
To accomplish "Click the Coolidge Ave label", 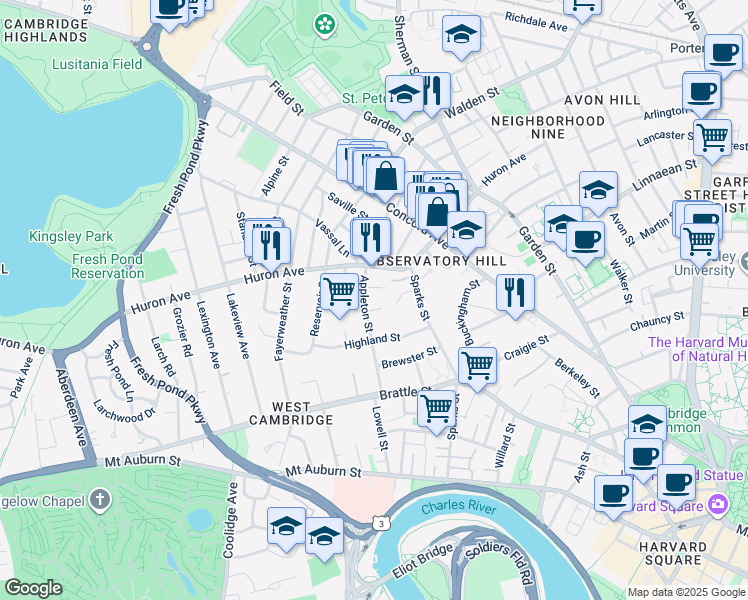I will (230, 520).
